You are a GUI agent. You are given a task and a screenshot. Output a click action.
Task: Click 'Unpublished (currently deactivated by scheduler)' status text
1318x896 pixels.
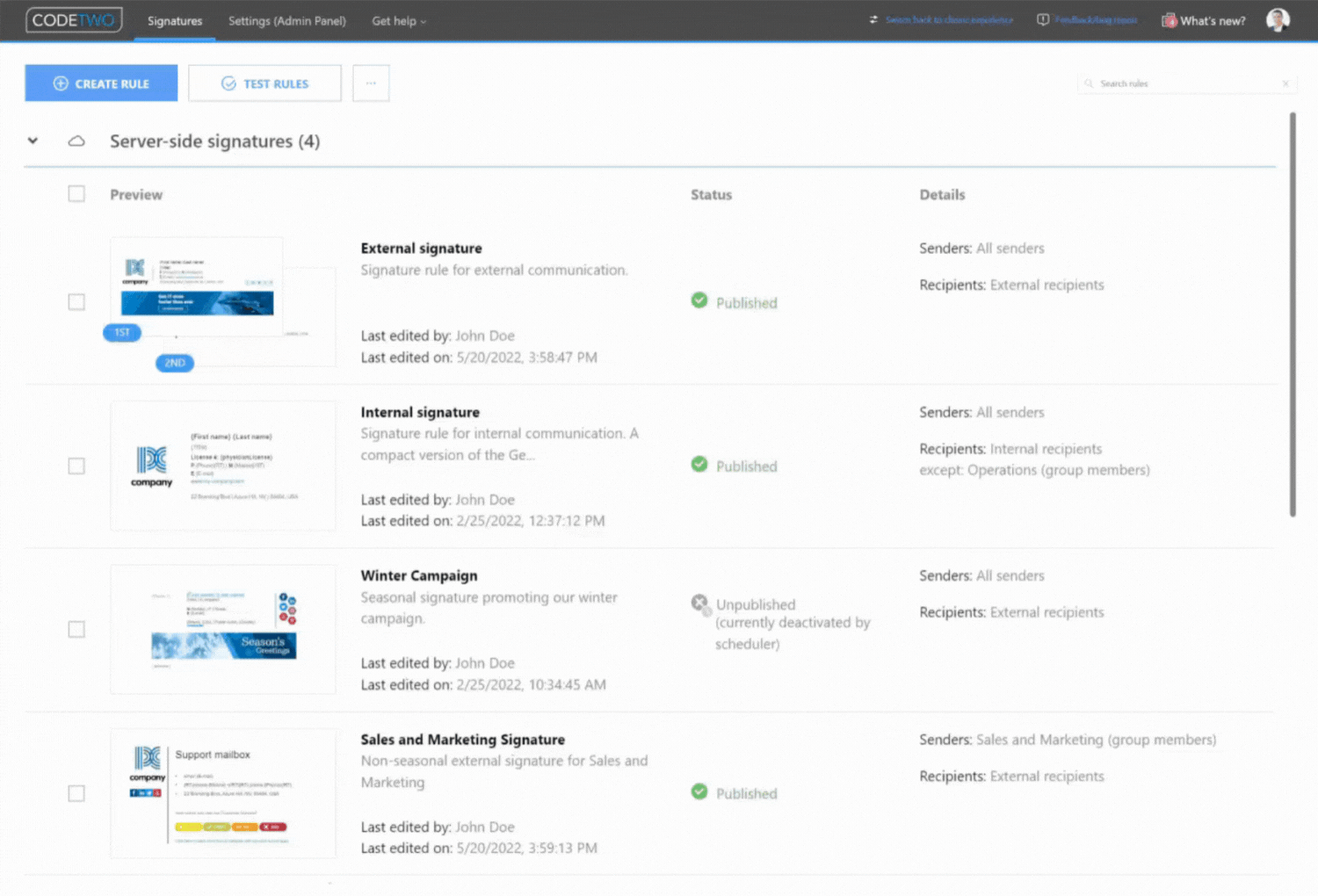point(793,624)
